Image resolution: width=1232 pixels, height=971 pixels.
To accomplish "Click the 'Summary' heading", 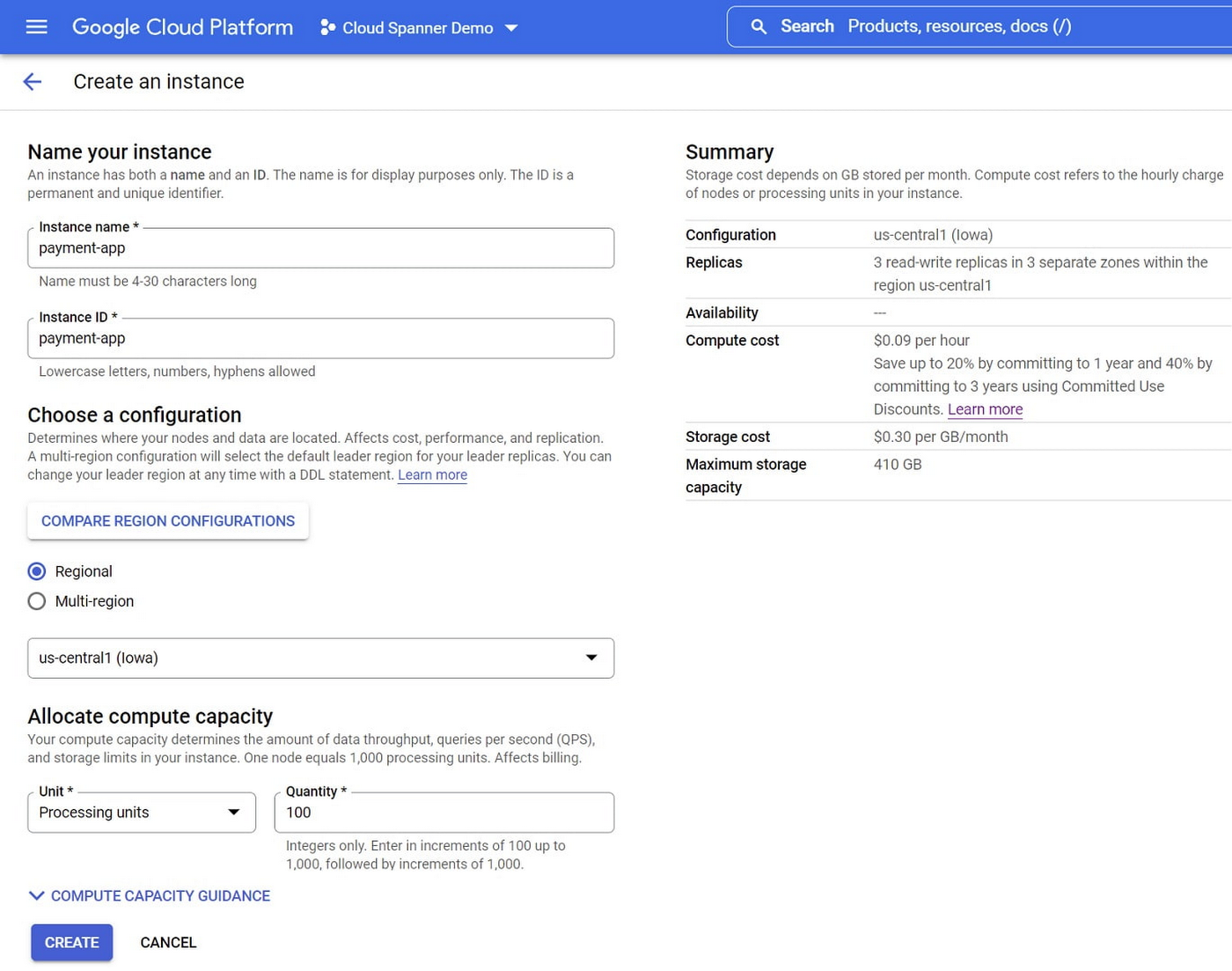I will point(730,152).
